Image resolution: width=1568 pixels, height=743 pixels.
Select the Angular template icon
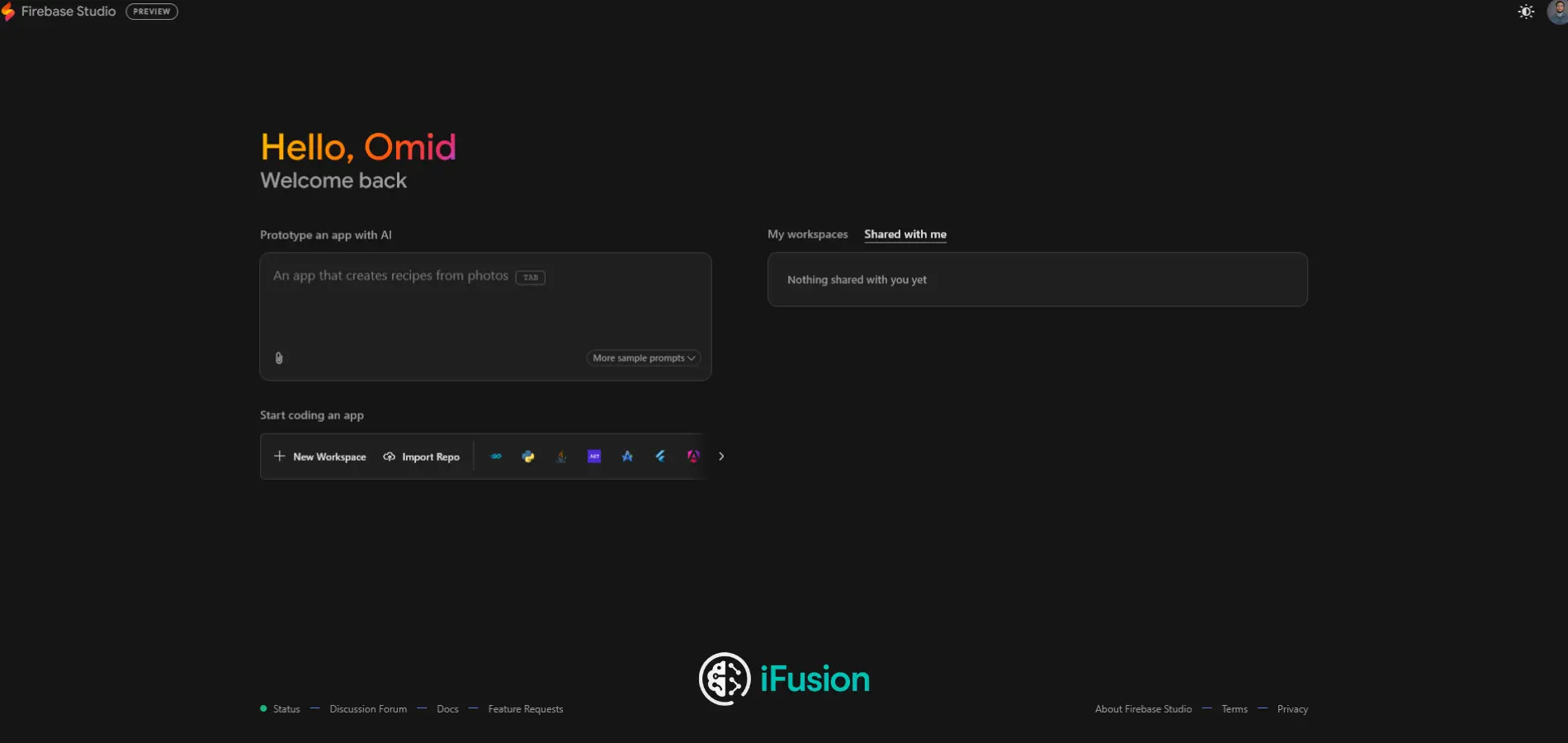tap(693, 457)
